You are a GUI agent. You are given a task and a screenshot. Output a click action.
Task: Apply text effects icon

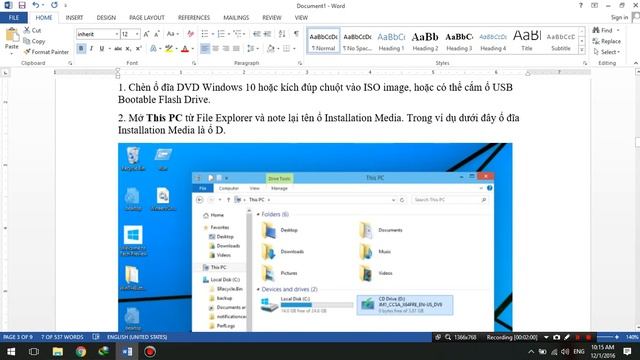[153, 49]
